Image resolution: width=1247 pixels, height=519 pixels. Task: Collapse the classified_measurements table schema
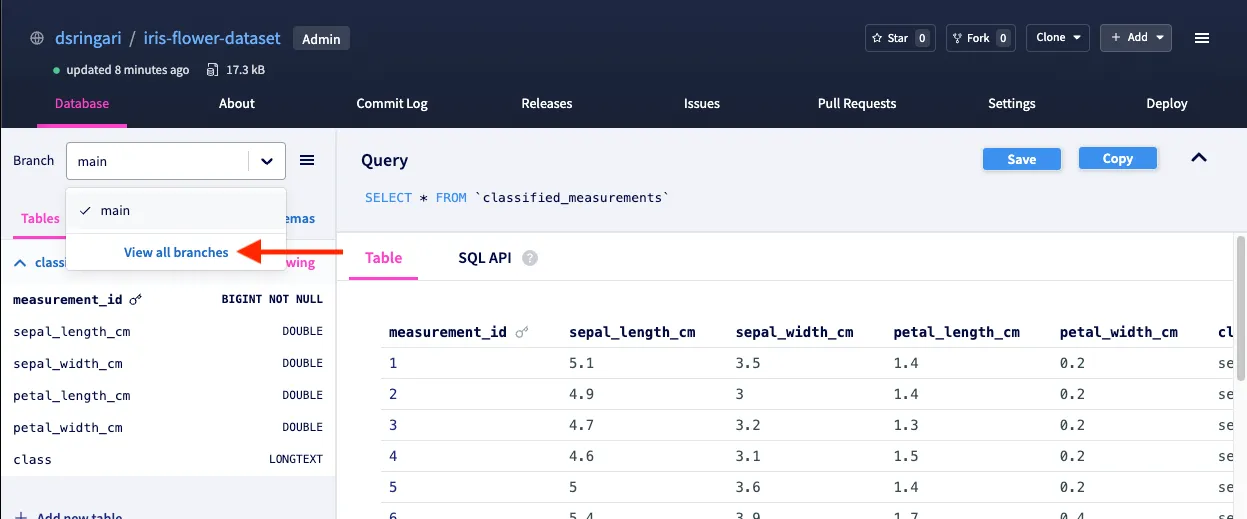click(19, 263)
